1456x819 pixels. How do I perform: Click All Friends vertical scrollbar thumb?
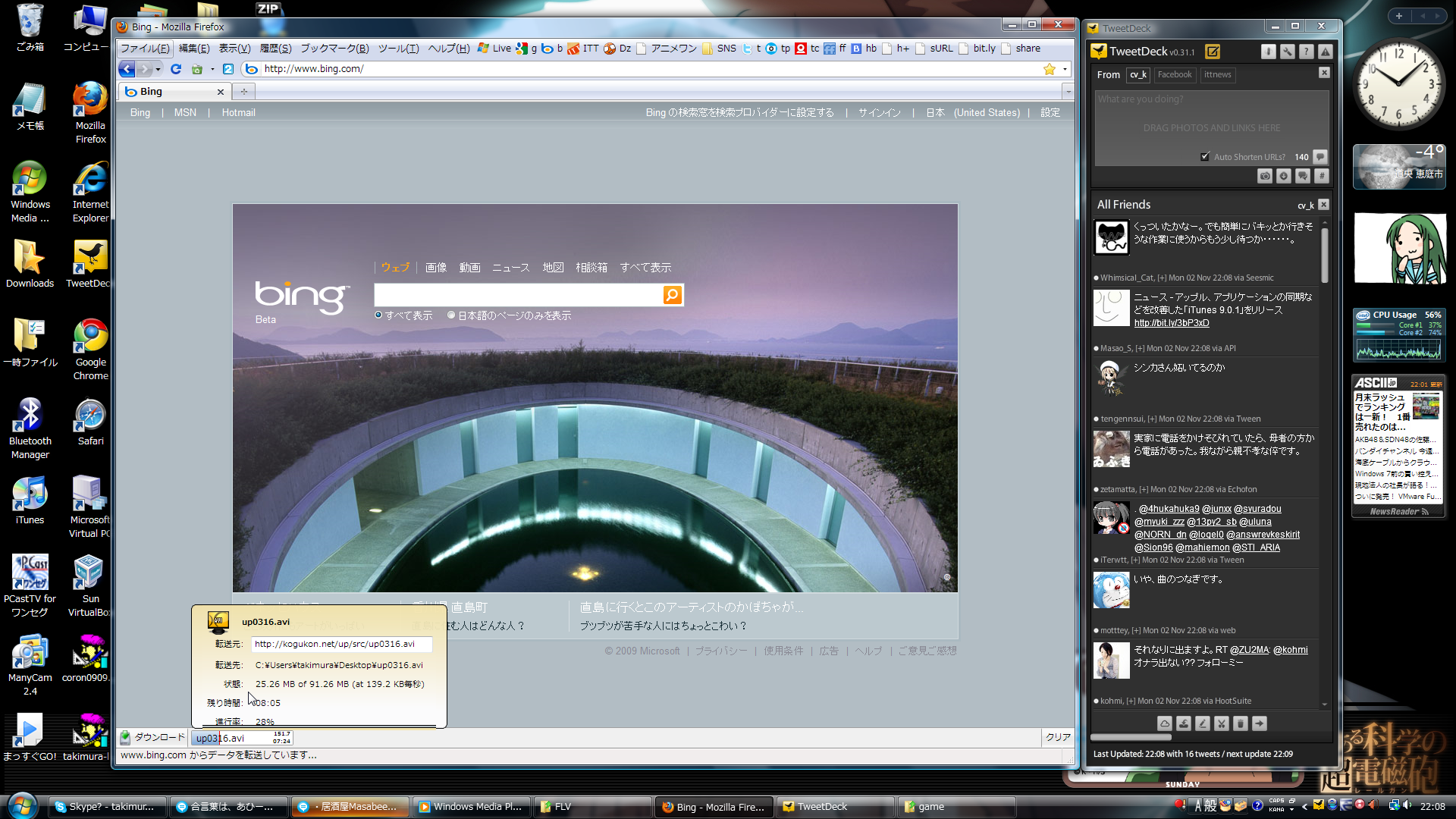tap(1325, 255)
